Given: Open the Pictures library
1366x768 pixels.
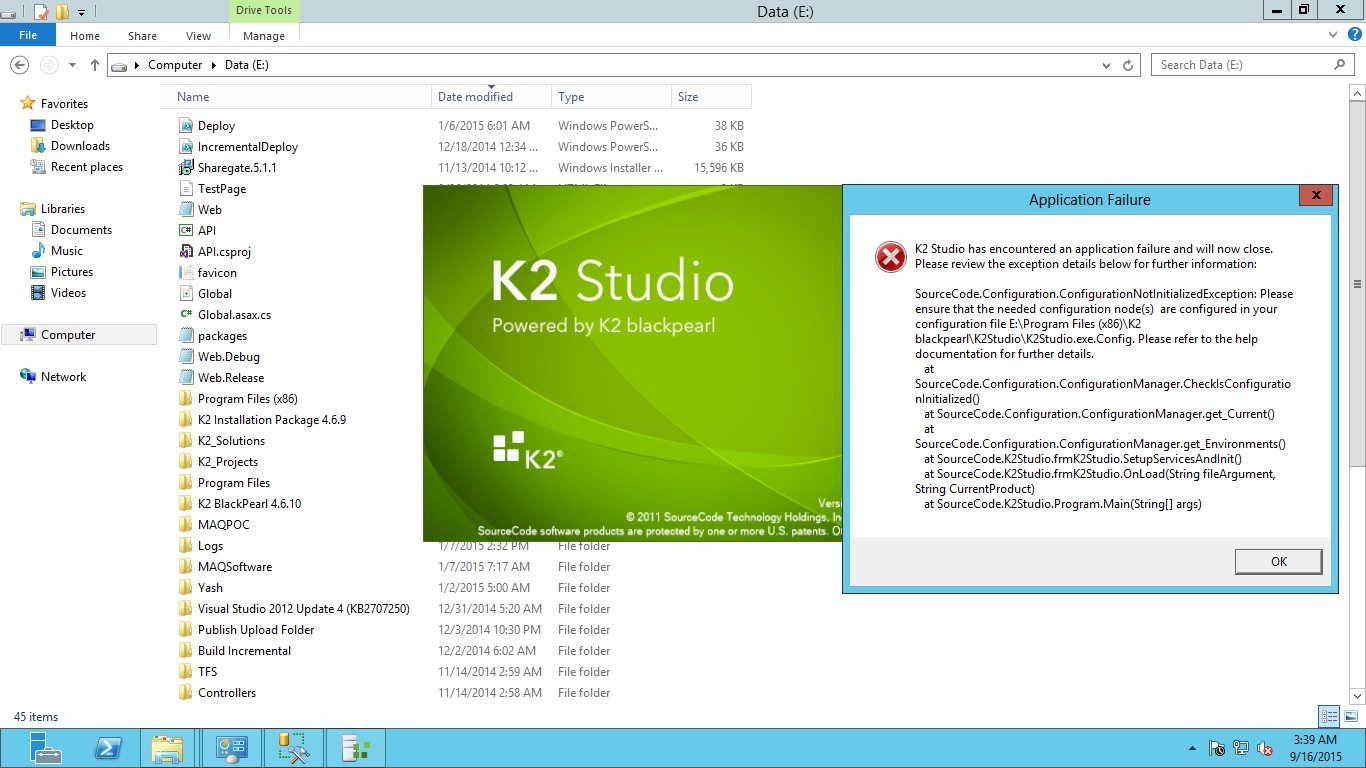Looking at the screenshot, I should pos(72,272).
